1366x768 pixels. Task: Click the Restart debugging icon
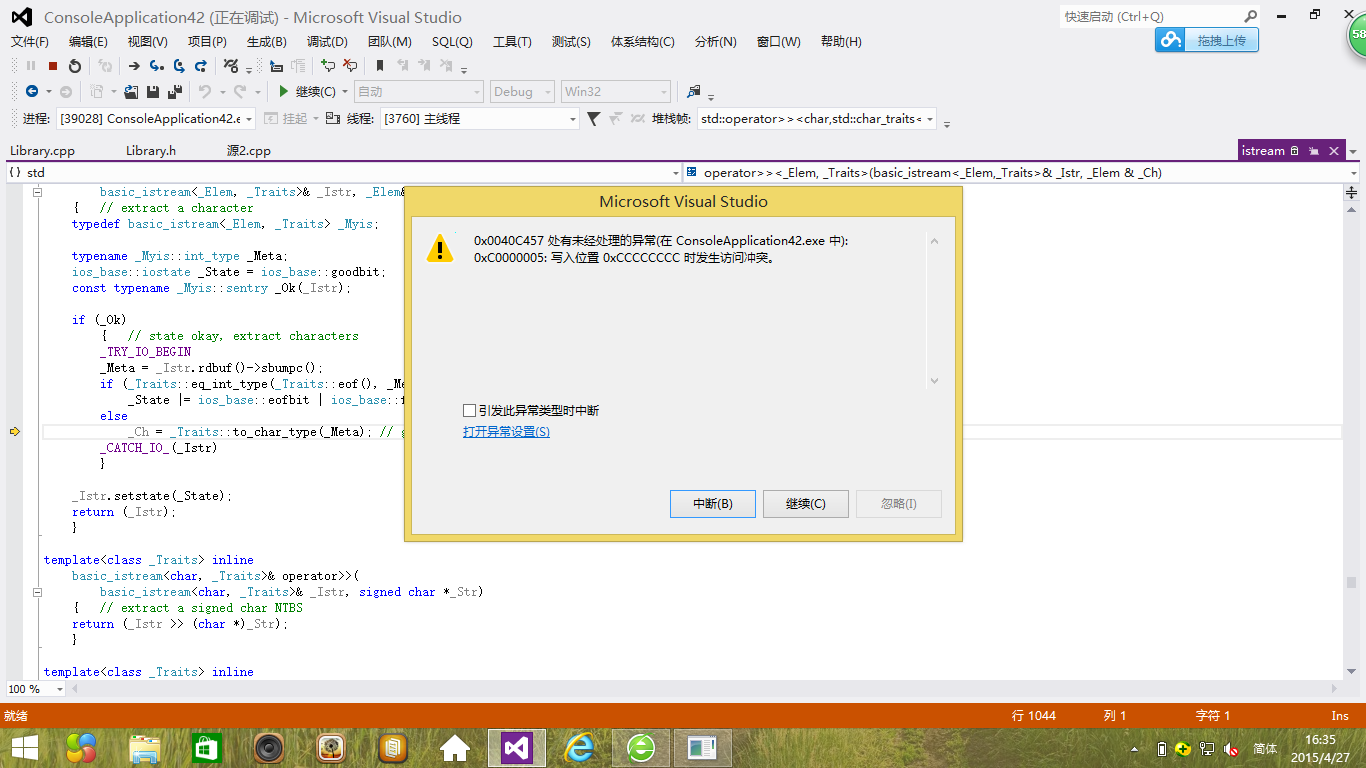pos(75,66)
